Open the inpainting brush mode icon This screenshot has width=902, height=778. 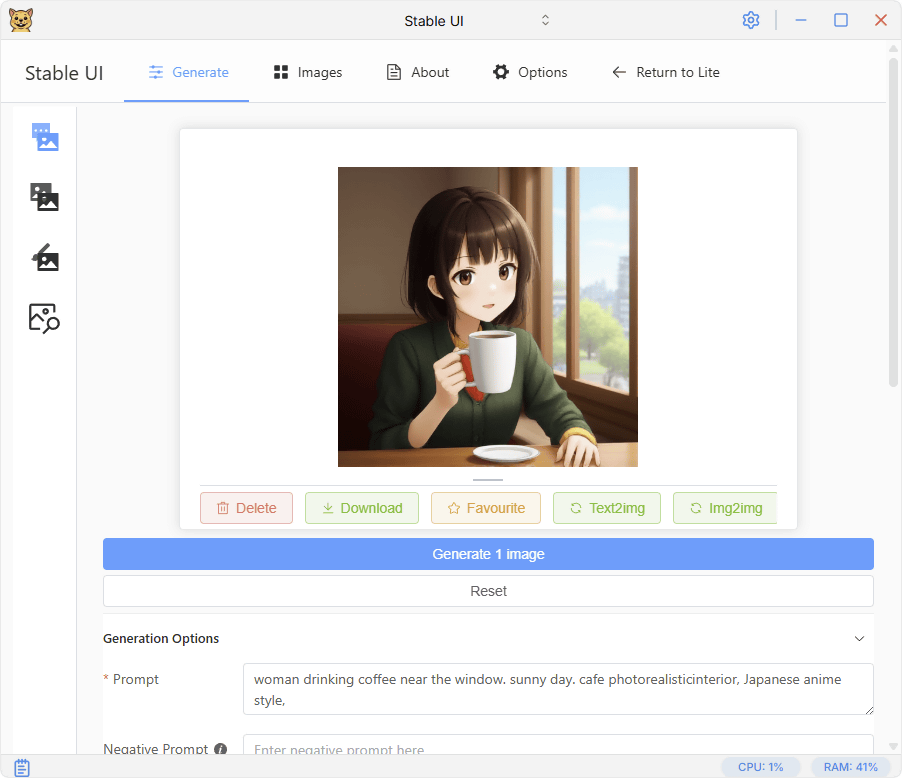pos(45,258)
